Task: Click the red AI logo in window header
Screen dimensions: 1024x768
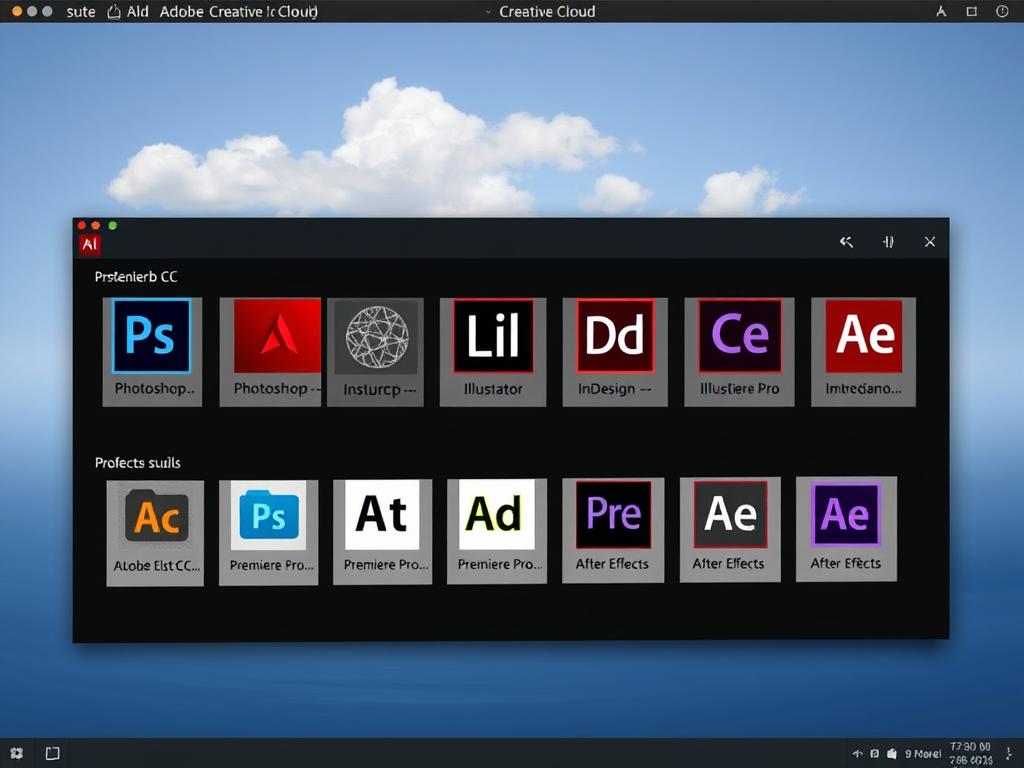Action: (x=89, y=244)
